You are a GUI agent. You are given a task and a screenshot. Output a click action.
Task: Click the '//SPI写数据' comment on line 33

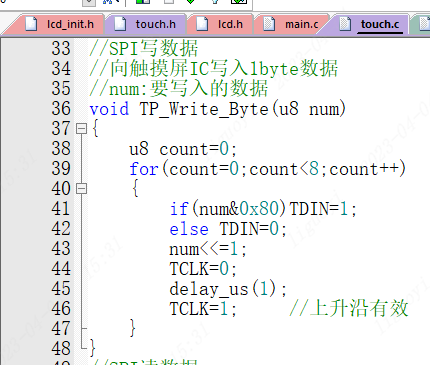point(144,48)
